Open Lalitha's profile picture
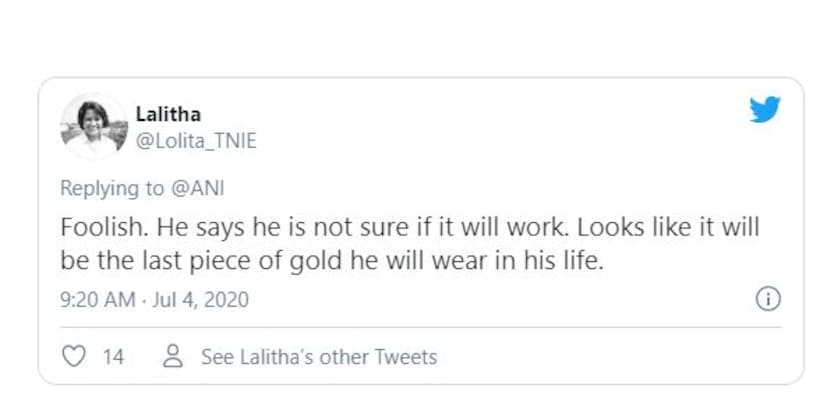Image resolution: width=827 pixels, height=420 pixels. click(92, 127)
